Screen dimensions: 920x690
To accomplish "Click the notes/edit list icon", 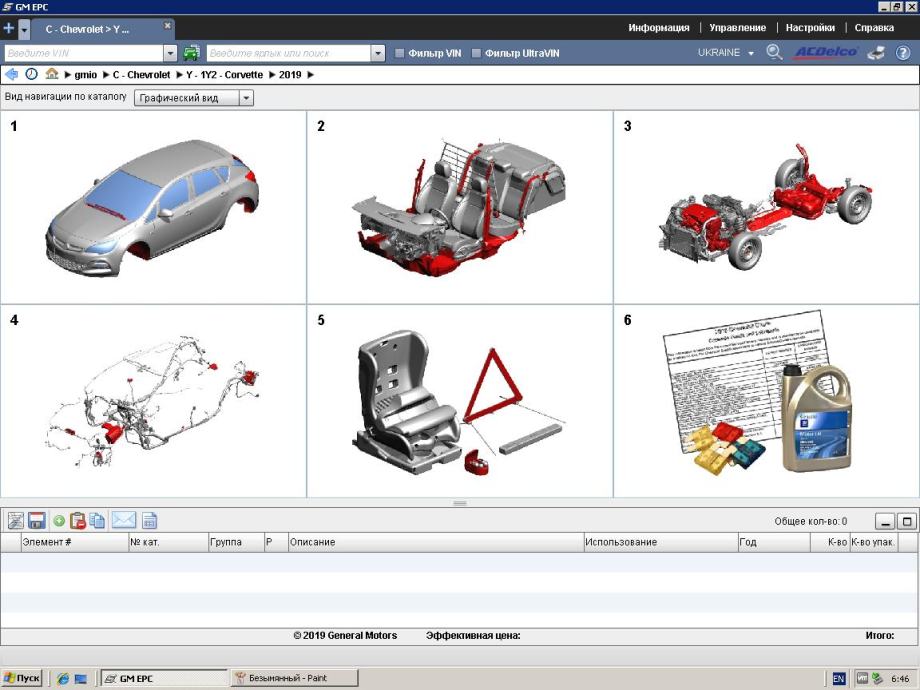I will (x=15, y=520).
